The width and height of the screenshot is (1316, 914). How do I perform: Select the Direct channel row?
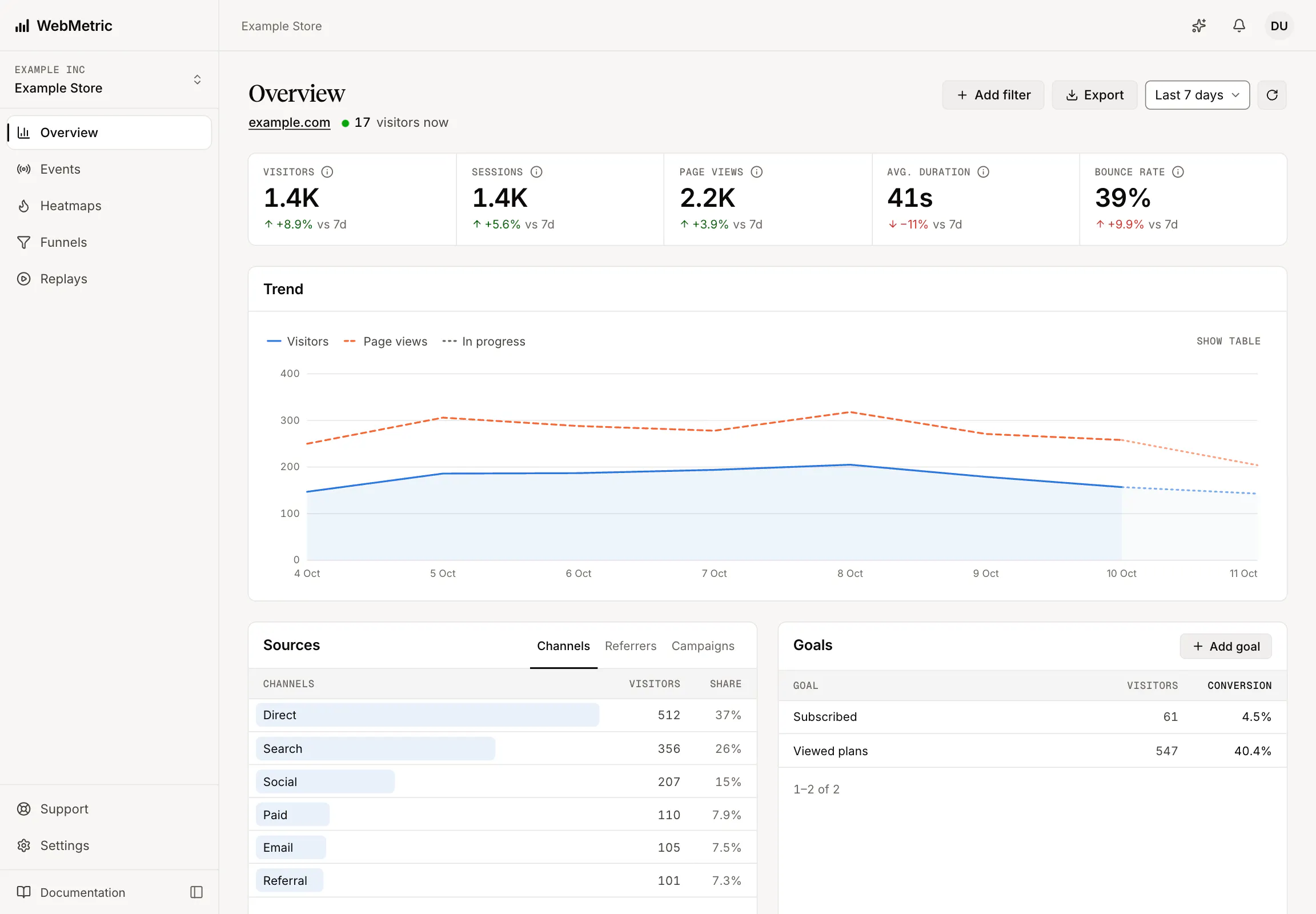(x=502, y=715)
